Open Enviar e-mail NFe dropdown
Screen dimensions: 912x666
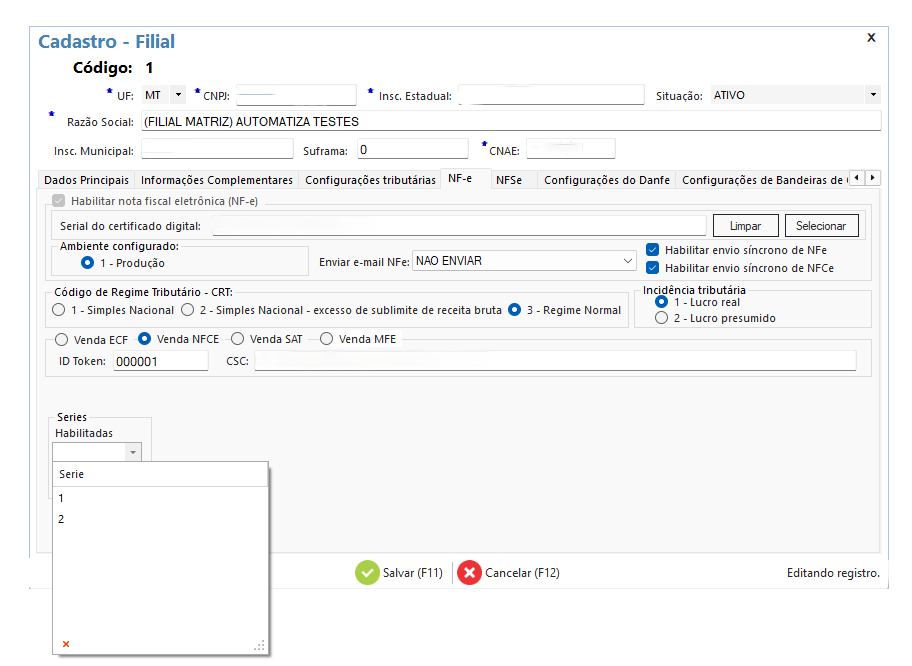point(628,260)
